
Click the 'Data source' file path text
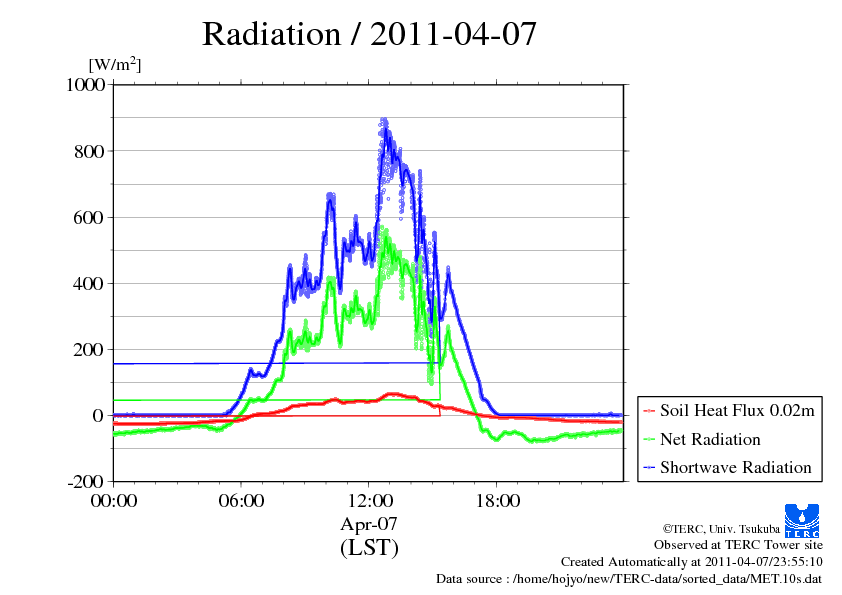629,579
